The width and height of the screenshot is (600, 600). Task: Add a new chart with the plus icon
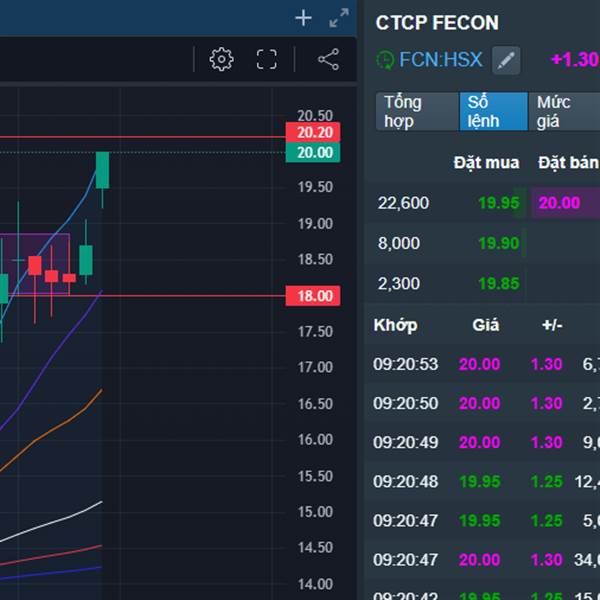303,18
